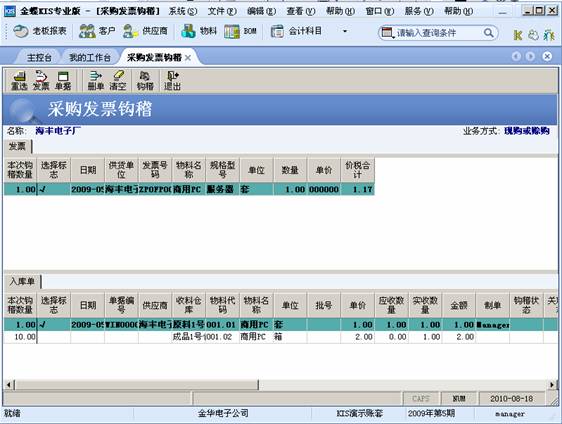Click the 单据 document toolbar icon

click(x=63, y=80)
